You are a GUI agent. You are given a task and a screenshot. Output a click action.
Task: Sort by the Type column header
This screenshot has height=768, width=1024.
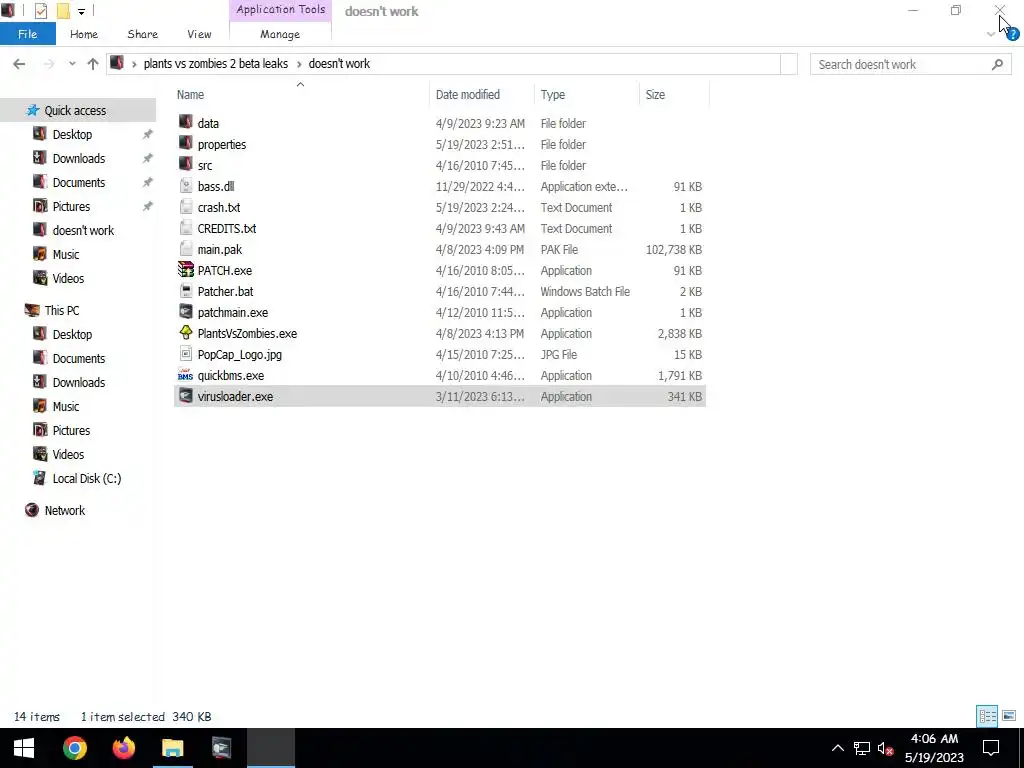[552, 95]
